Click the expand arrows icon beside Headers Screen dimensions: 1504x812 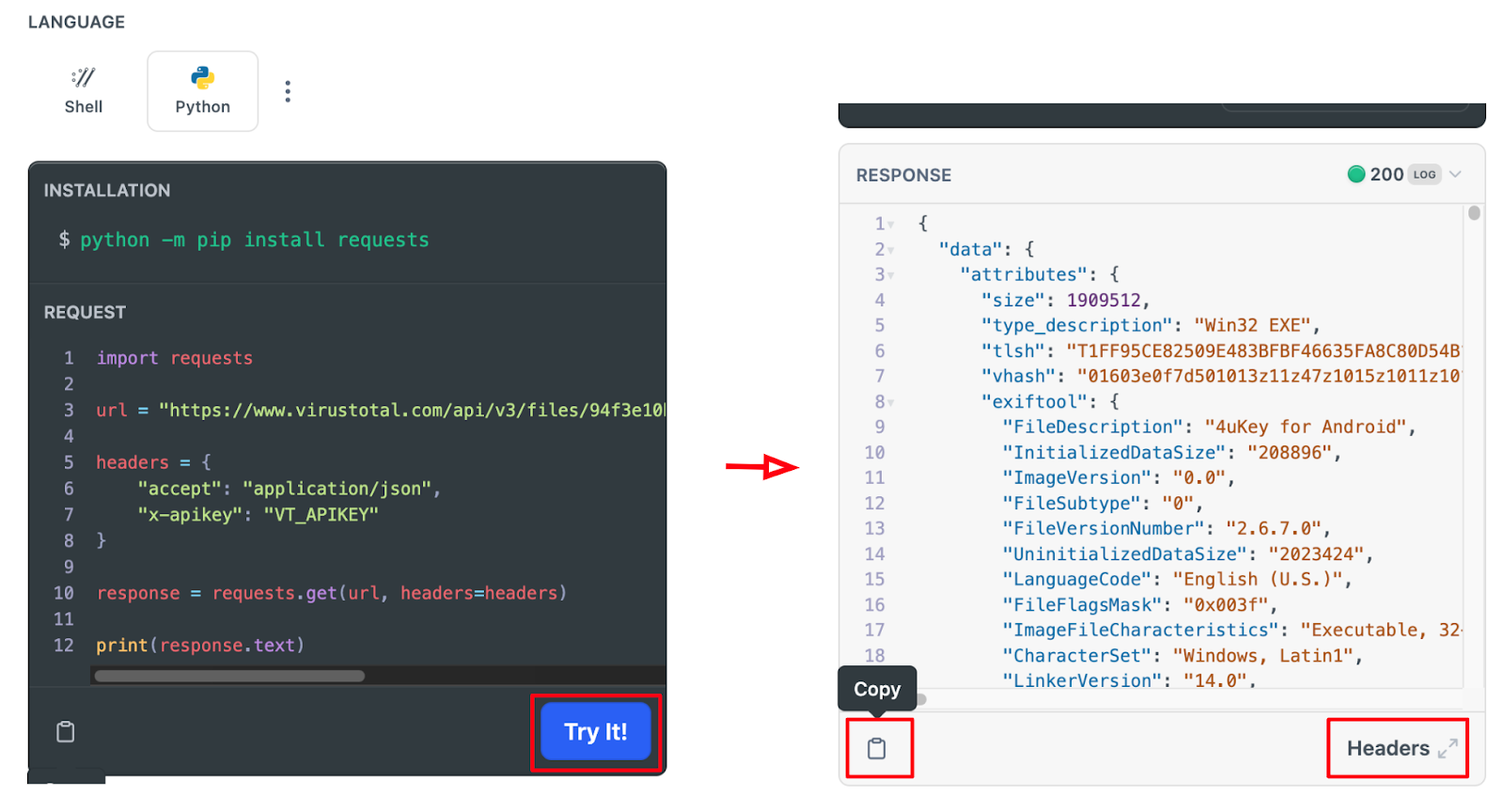[x=1448, y=748]
